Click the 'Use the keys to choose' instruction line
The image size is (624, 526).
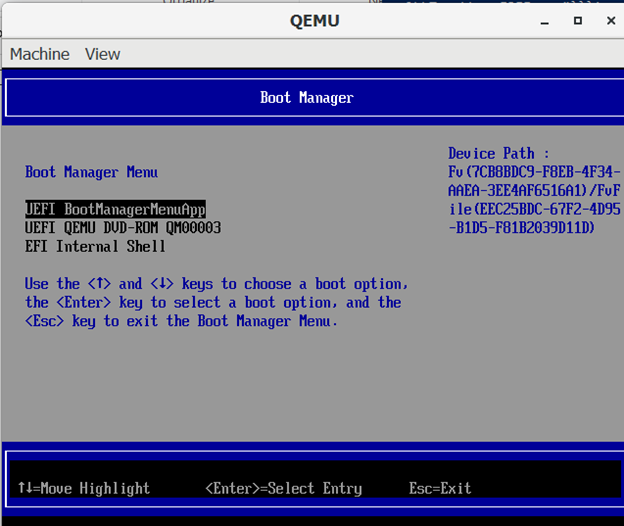[216, 284]
